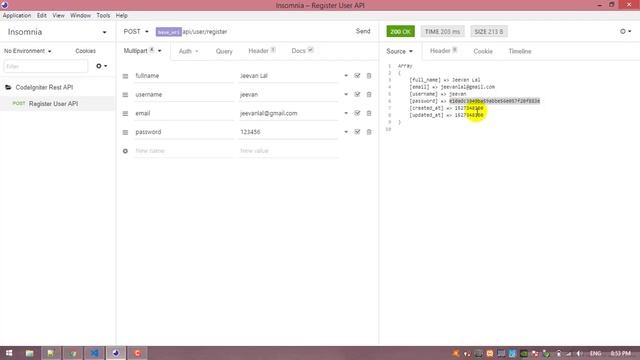The width and height of the screenshot is (640, 360).
Task: Open the red C app in taskbar
Action: (138, 353)
